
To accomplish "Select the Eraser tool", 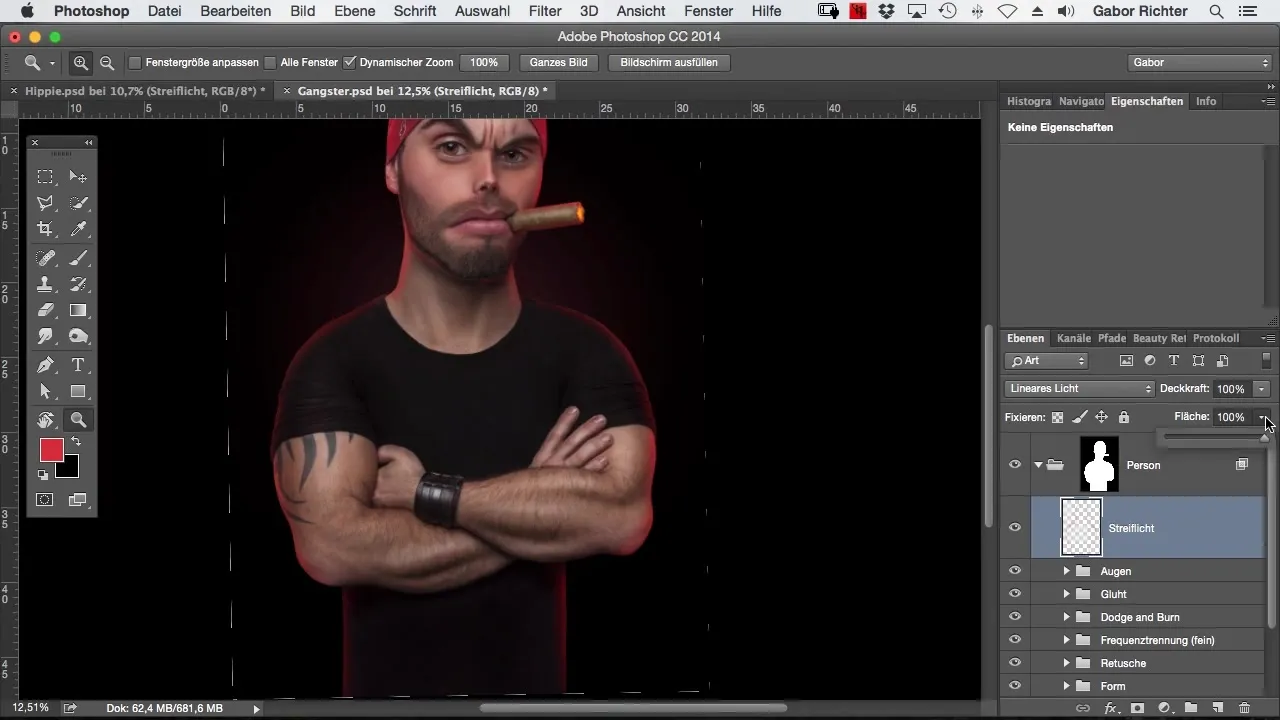I will tap(45, 310).
